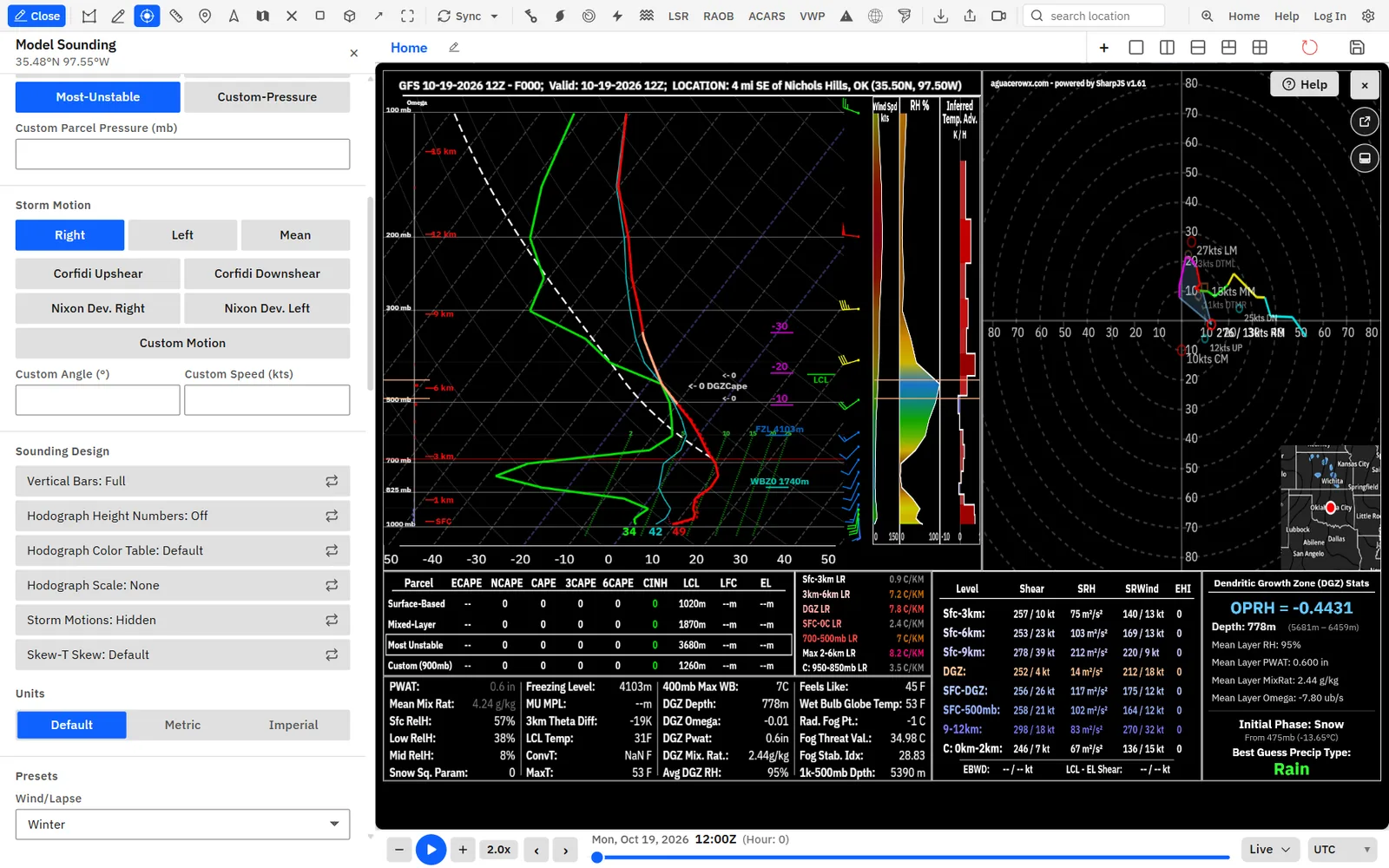Click the download icon
This screenshot has width=1389, height=868.
(940, 16)
